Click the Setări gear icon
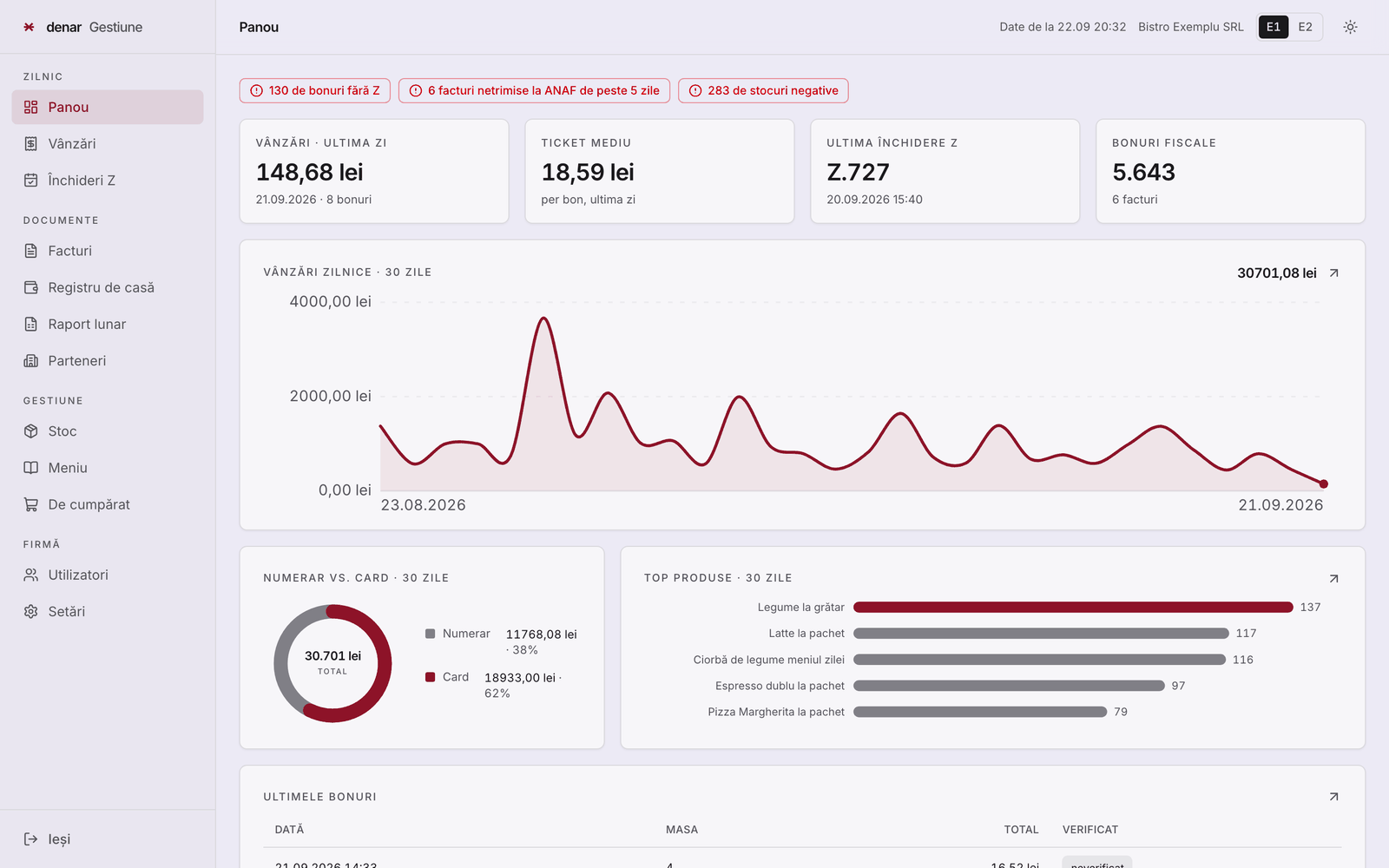The image size is (1389, 868). (31, 612)
